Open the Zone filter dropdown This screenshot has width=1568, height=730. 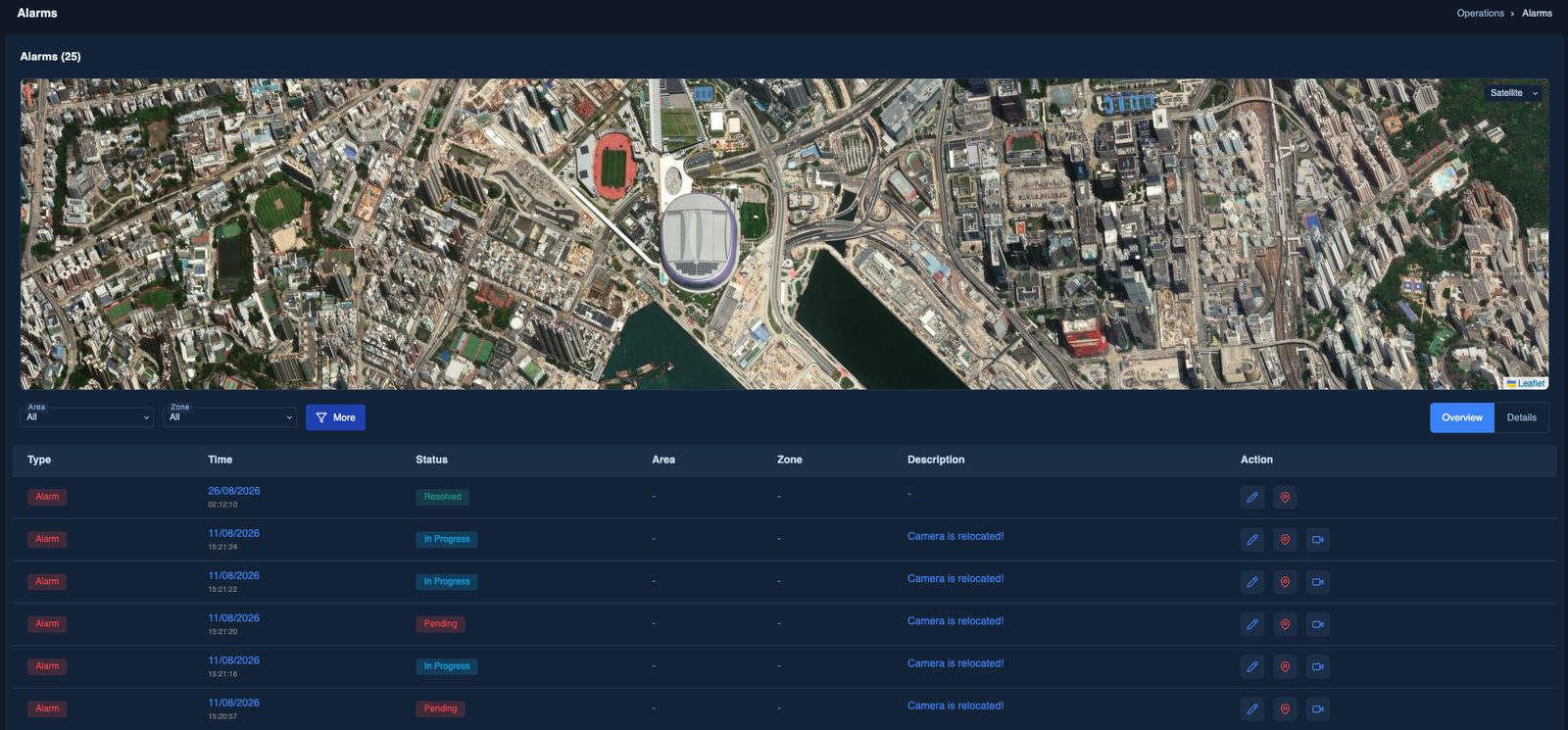230,416
